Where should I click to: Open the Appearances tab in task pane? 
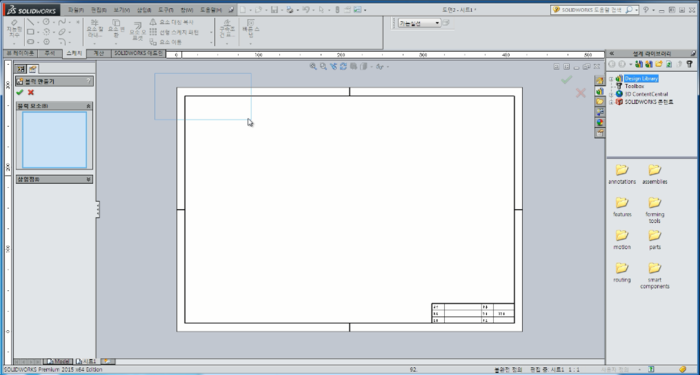coord(600,122)
